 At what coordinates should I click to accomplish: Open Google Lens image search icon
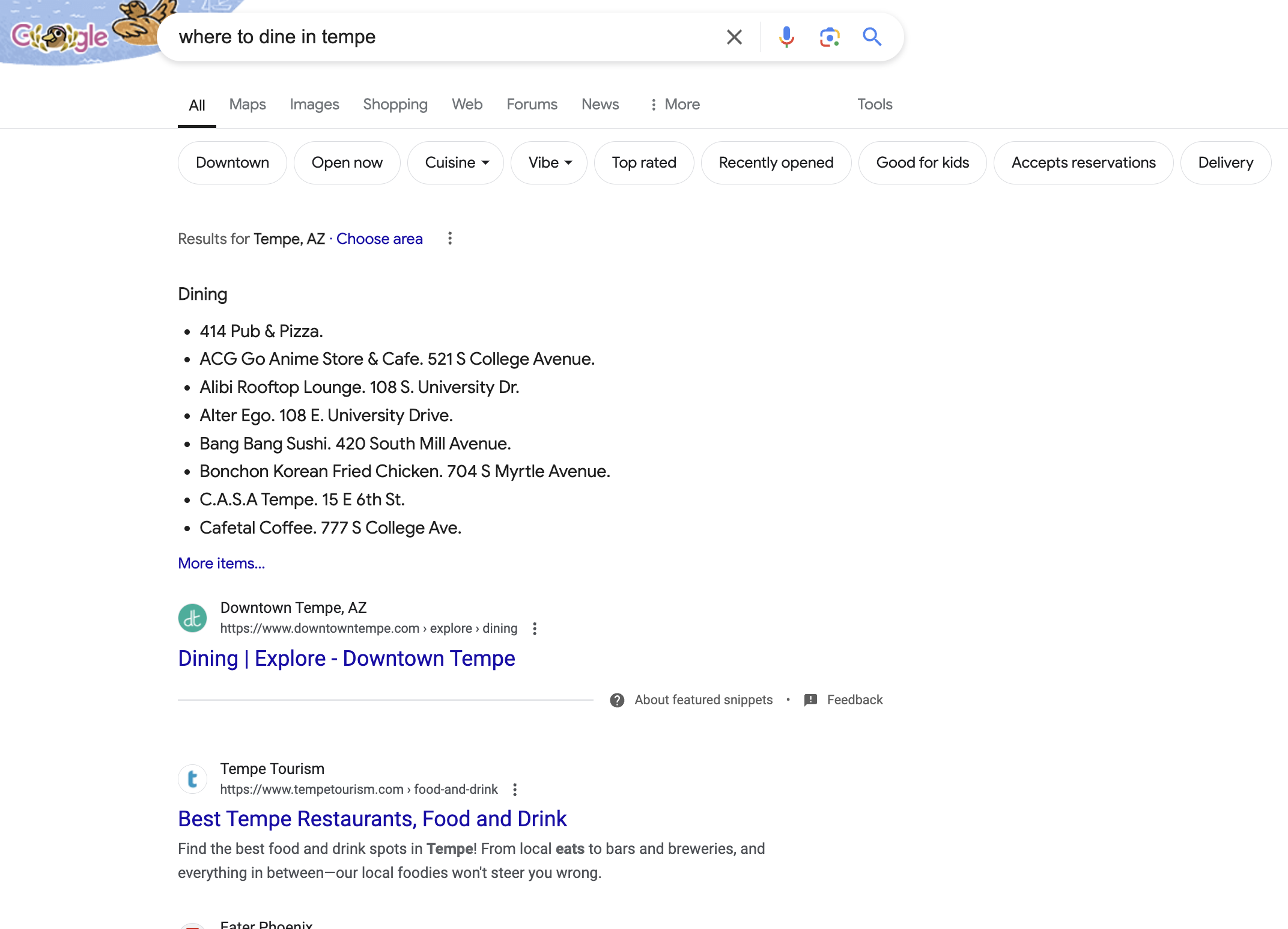point(830,37)
